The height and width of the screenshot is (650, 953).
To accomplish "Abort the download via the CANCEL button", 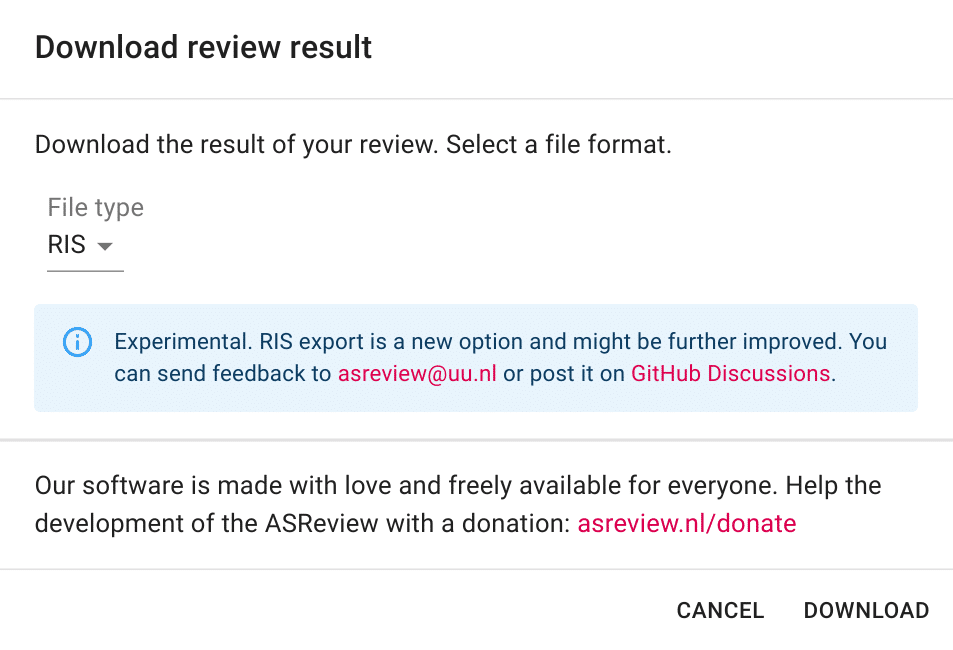I will (720, 610).
